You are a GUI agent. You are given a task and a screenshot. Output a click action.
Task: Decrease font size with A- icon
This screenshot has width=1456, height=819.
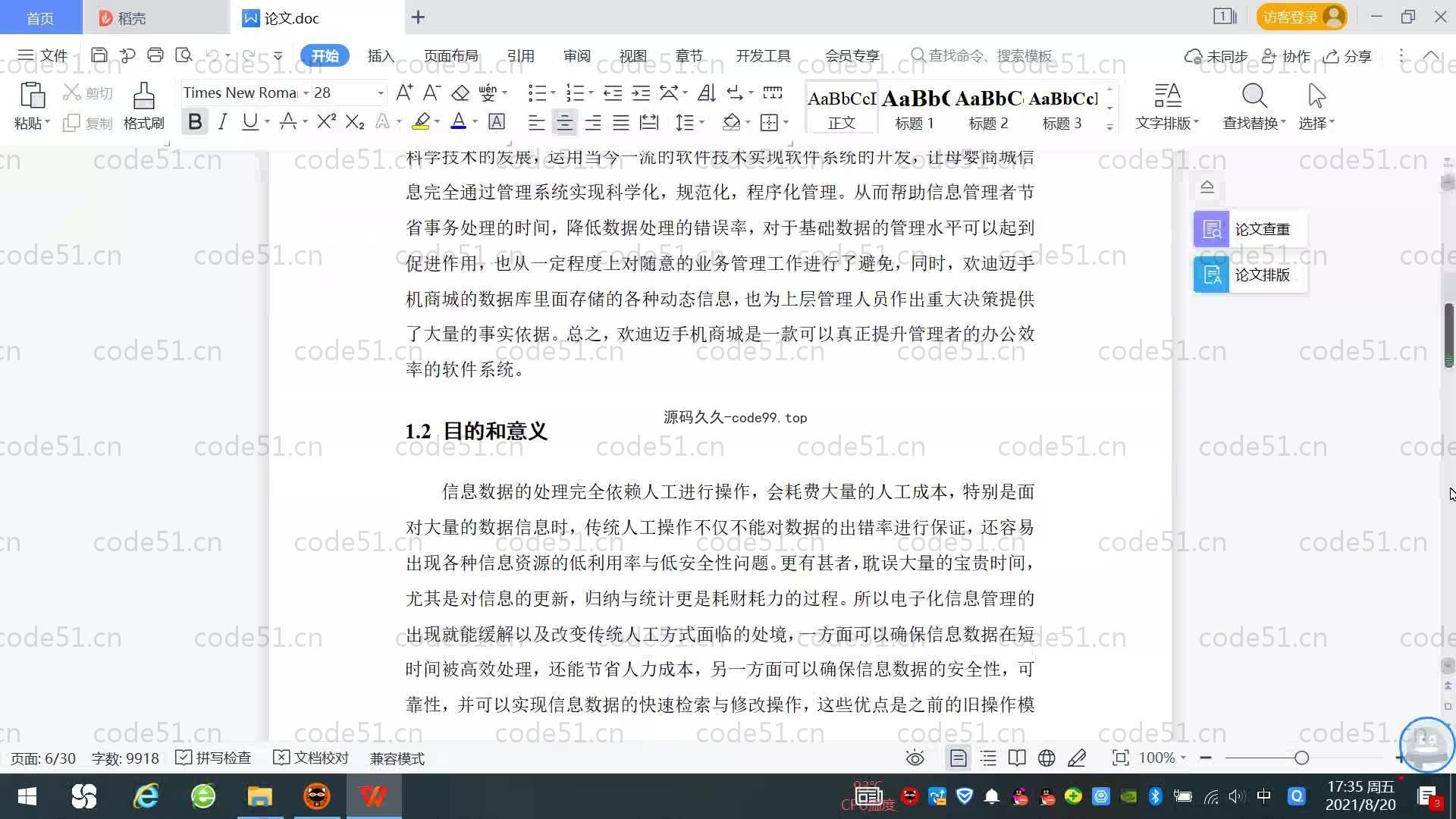point(431,93)
